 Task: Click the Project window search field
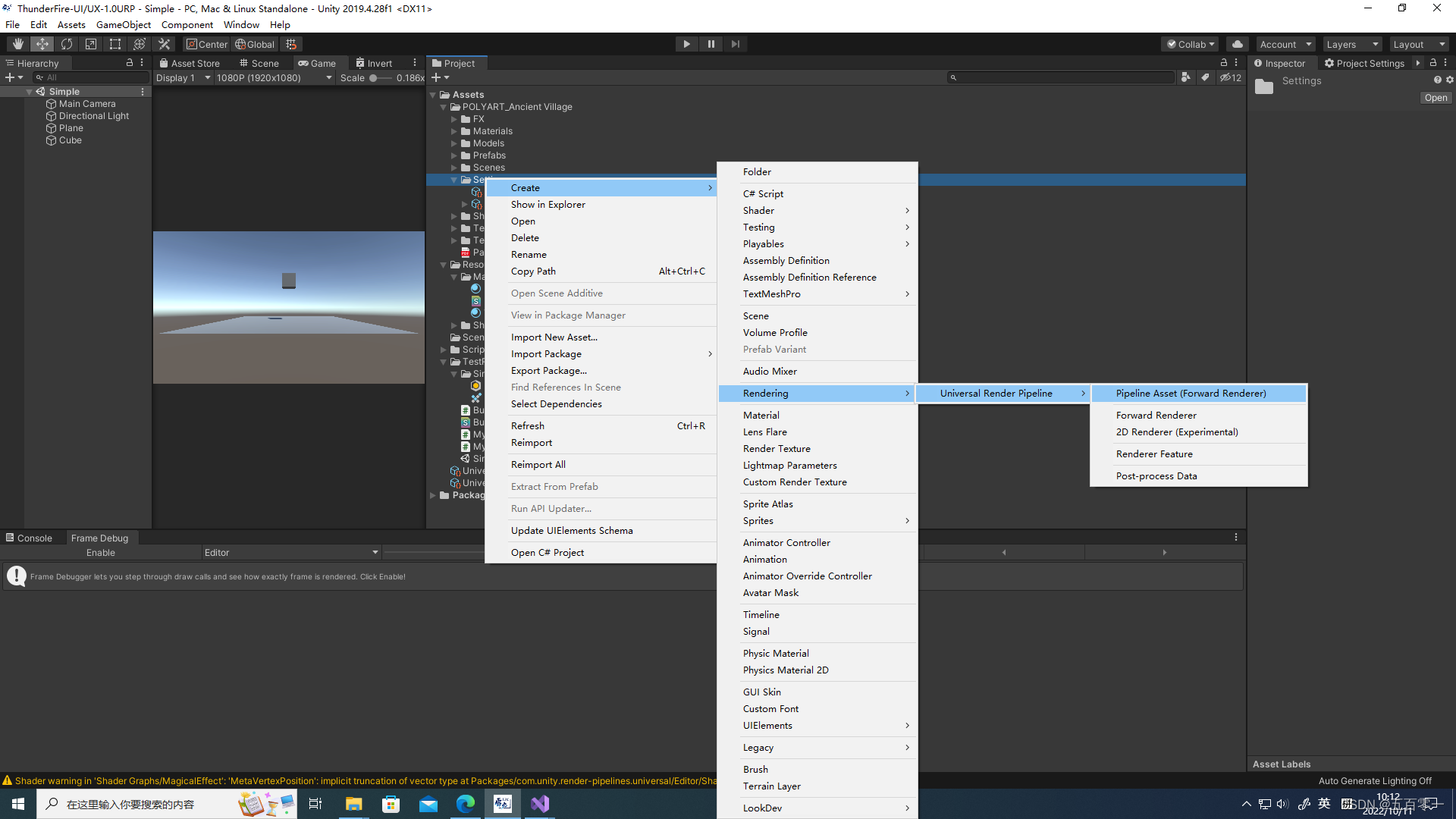[1062, 77]
